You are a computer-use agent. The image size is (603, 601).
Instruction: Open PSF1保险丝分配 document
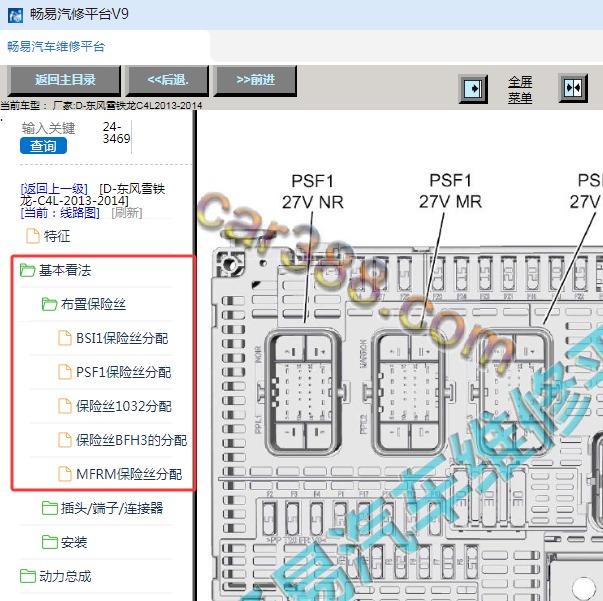point(123,372)
